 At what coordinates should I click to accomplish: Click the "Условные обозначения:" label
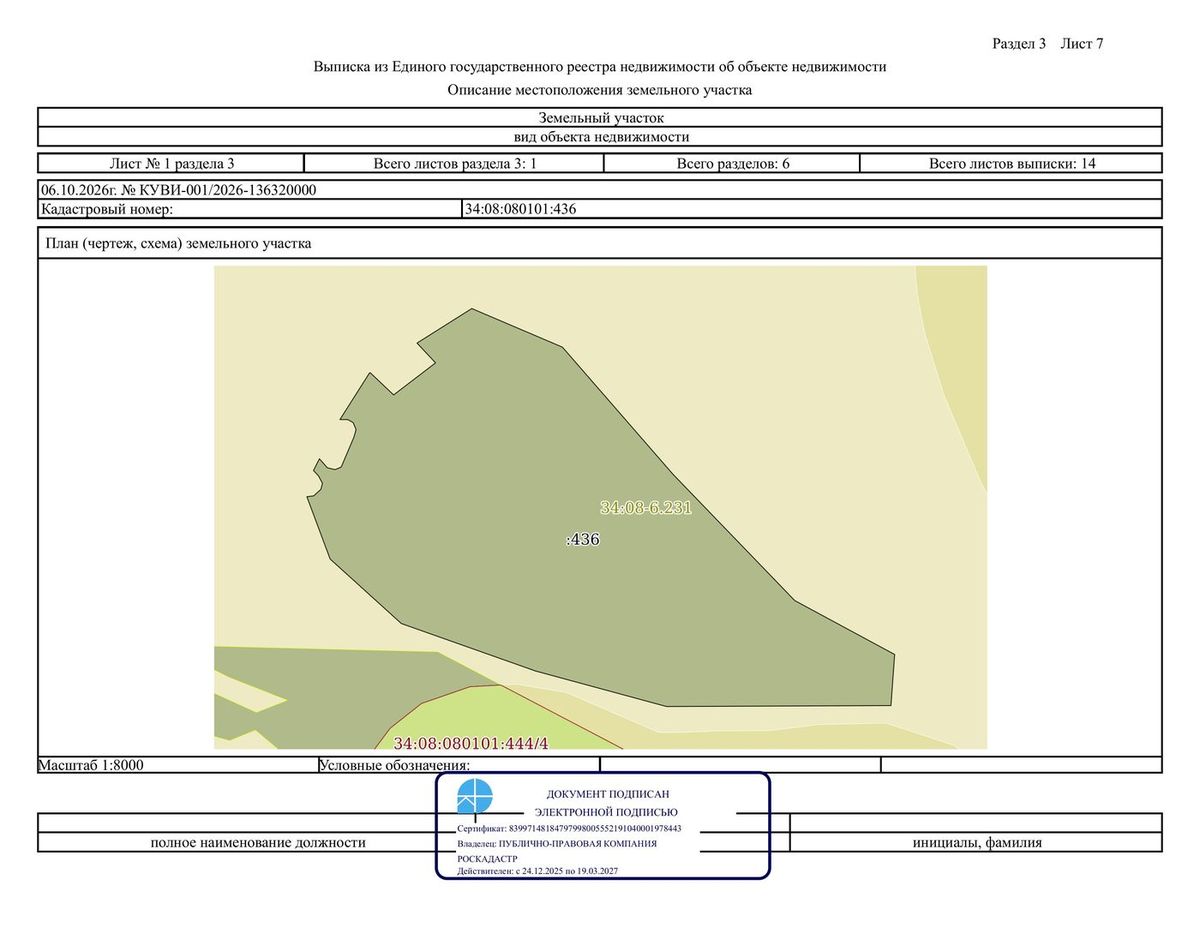point(395,765)
